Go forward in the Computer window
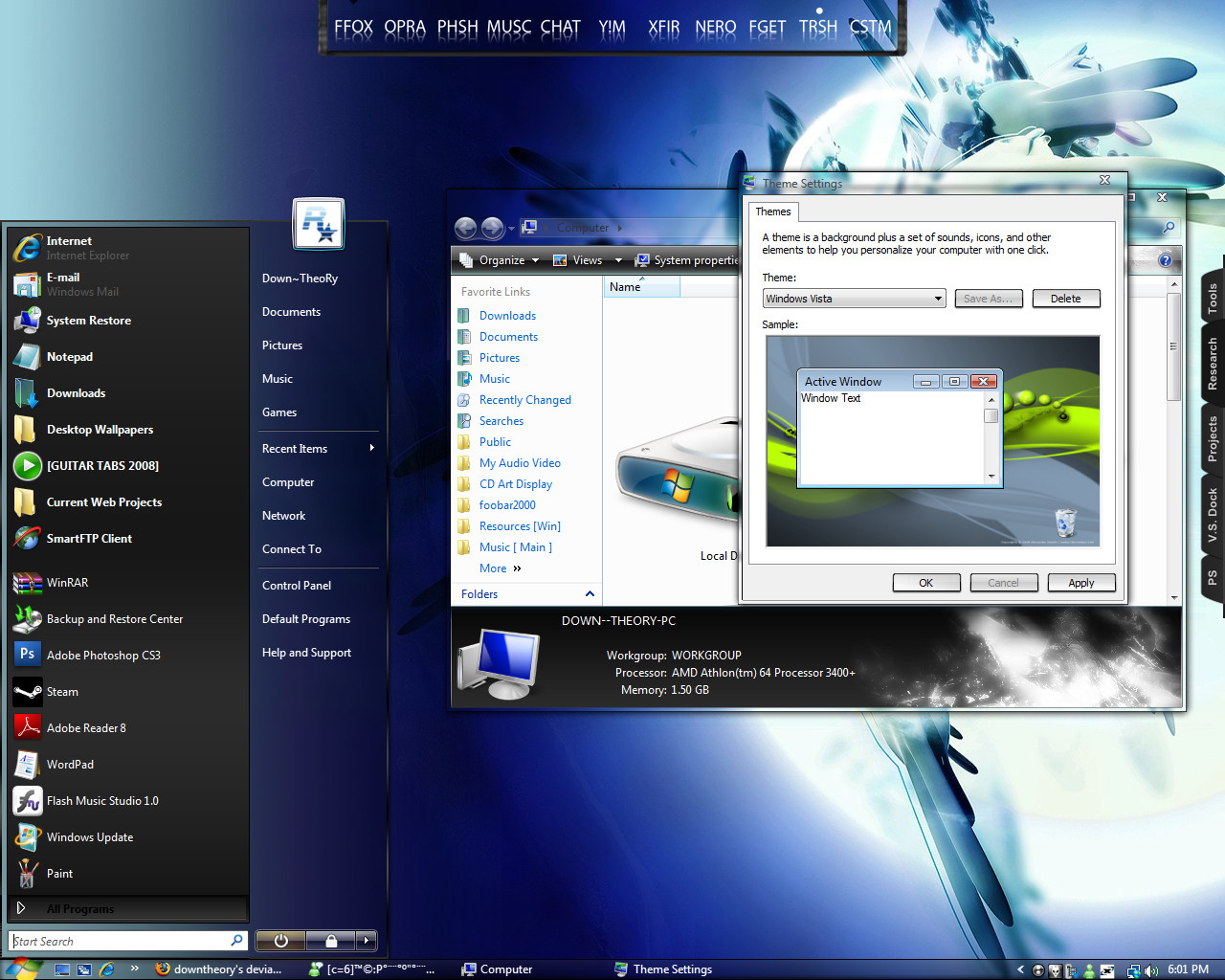Screen dimensions: 1225x980 tap(492, 228)
